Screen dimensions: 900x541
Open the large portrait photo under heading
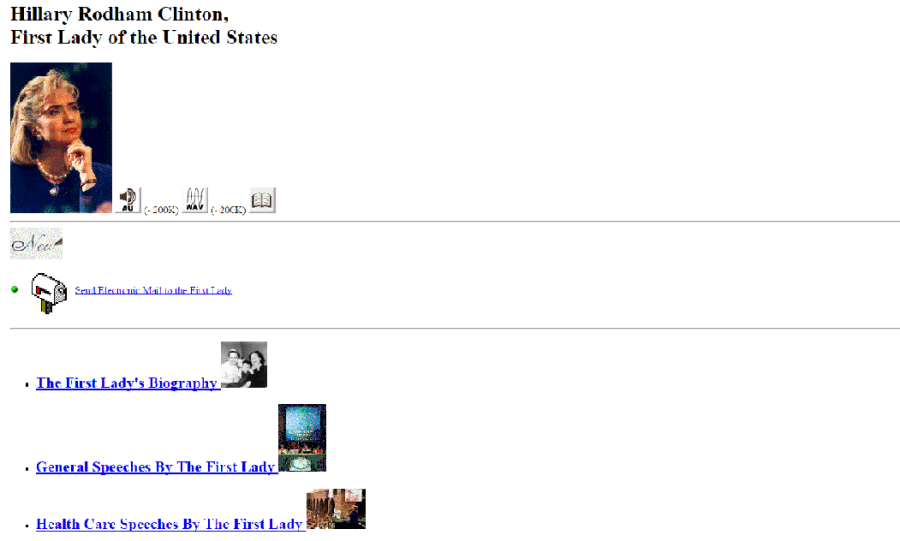(61, 138)
